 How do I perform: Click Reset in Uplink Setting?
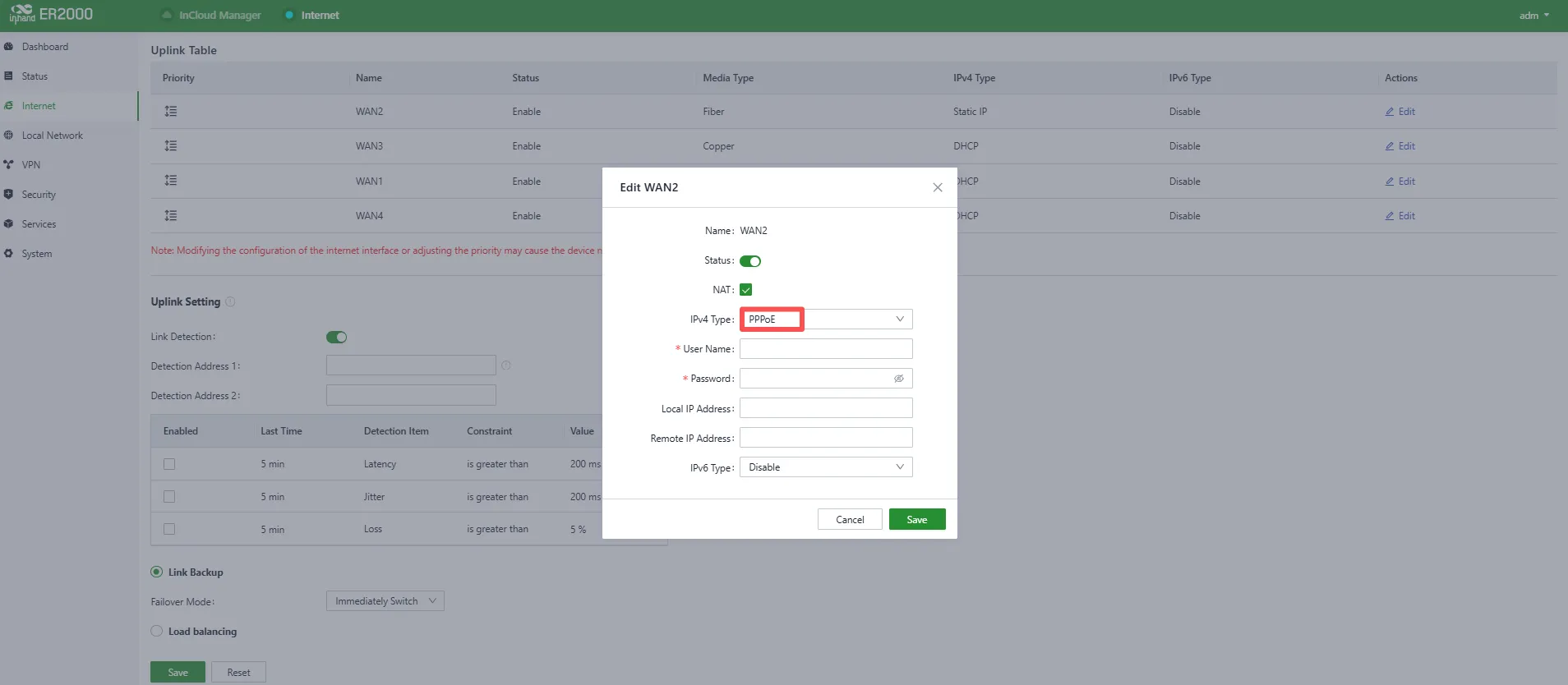(238, 672)
